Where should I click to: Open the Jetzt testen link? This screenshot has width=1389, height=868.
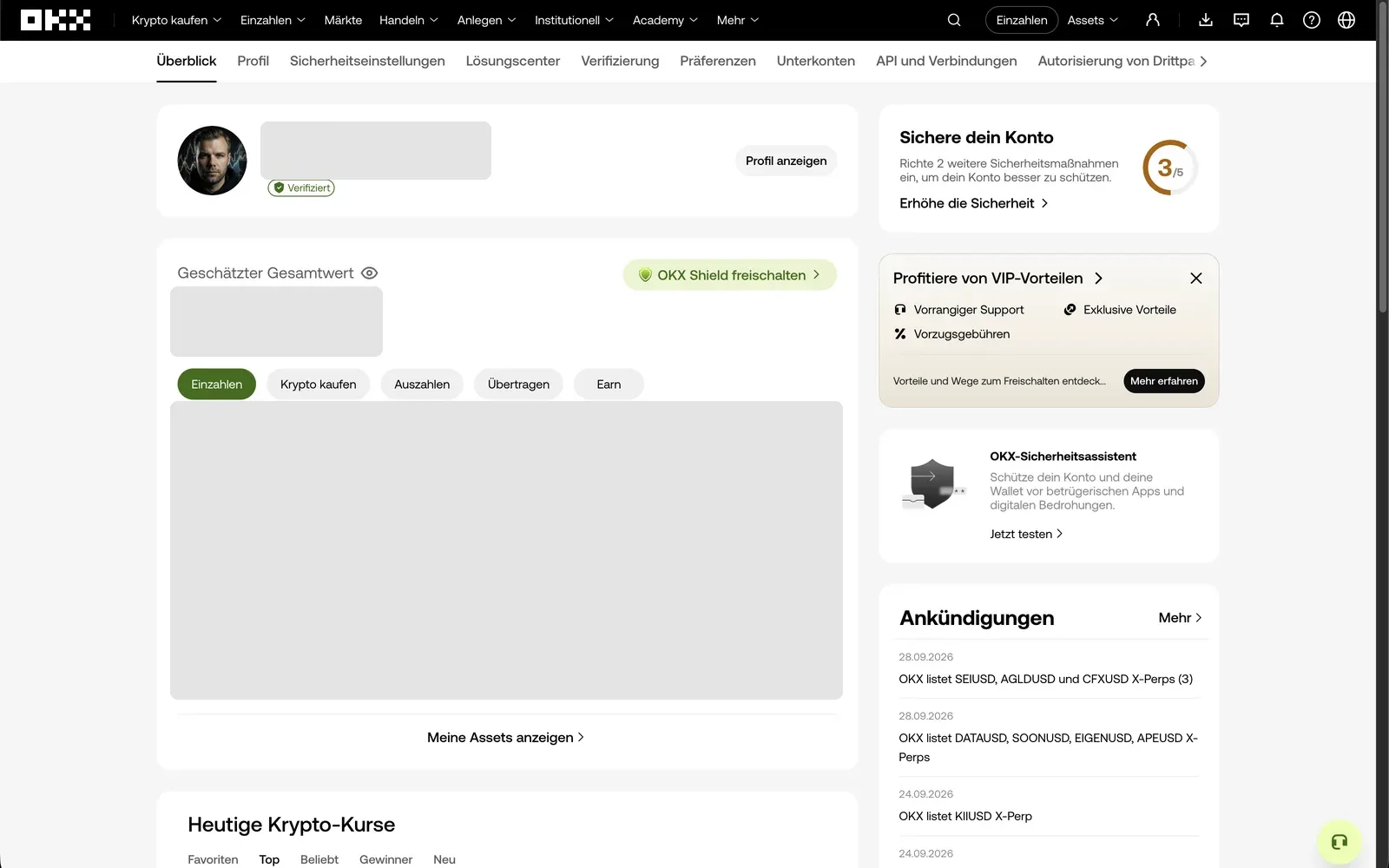pyautogui.click(x=1026, y=534)
